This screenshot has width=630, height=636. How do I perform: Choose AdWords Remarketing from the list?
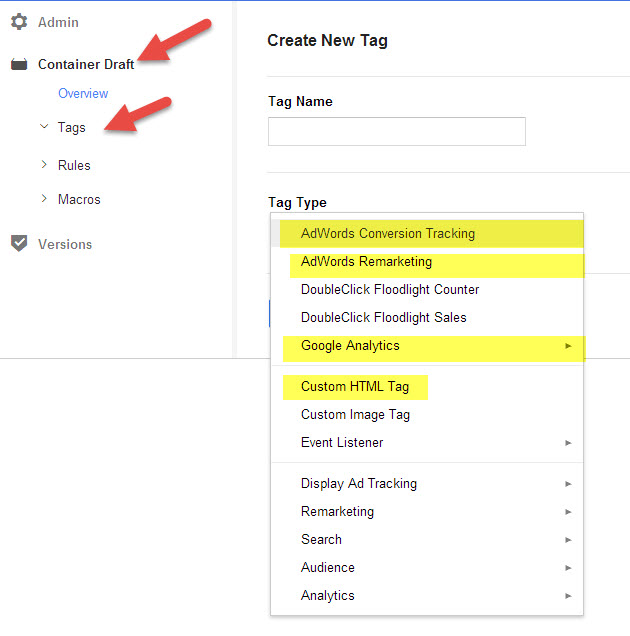pyautogui.click(x=366, y=262)
